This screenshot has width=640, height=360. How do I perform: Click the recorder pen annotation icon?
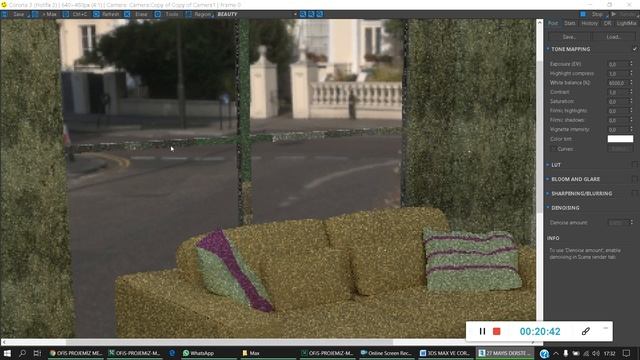[586, 331]
